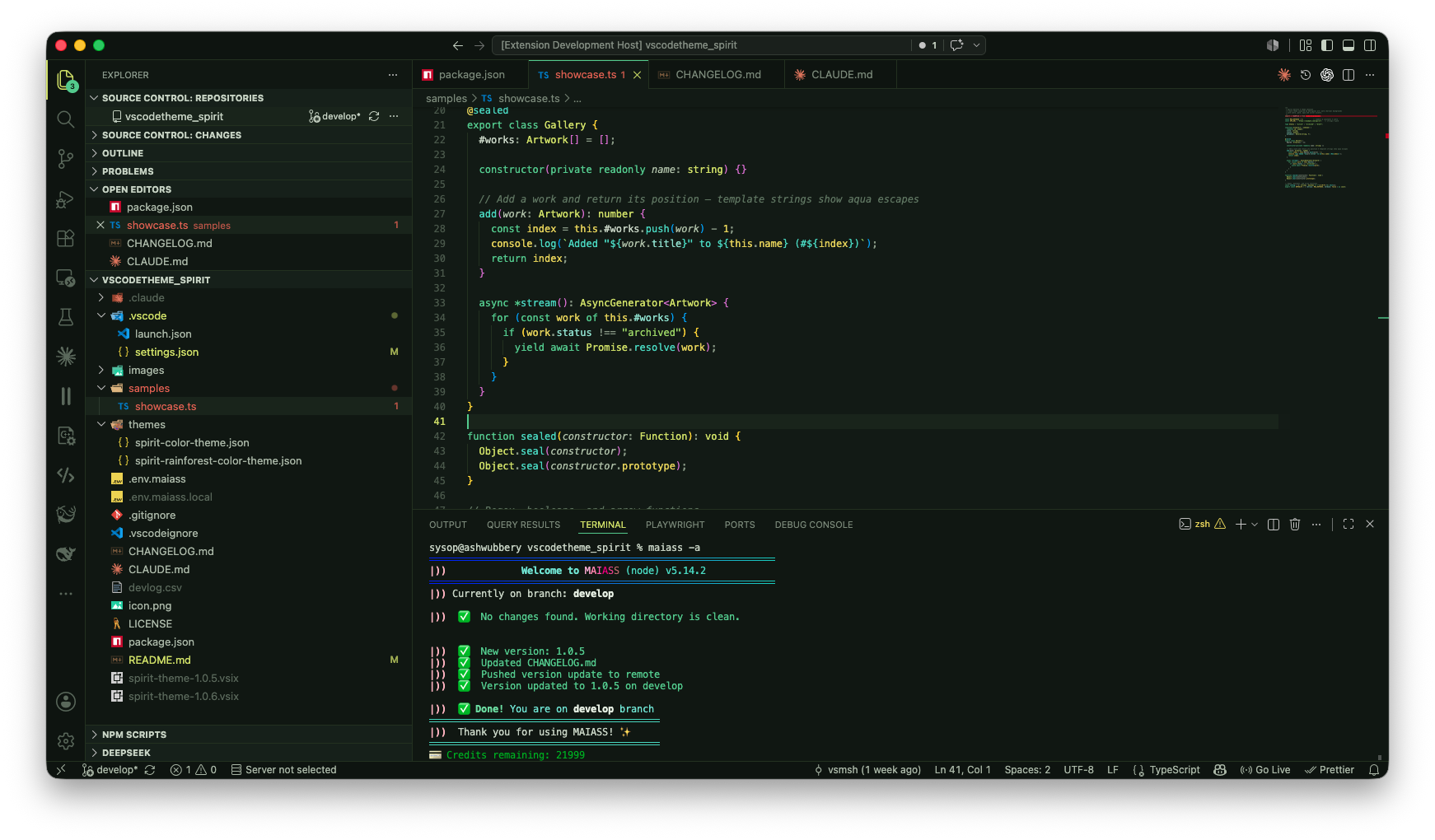Open Run and Debug view
1435x840 pixels.
pos(66,199)
